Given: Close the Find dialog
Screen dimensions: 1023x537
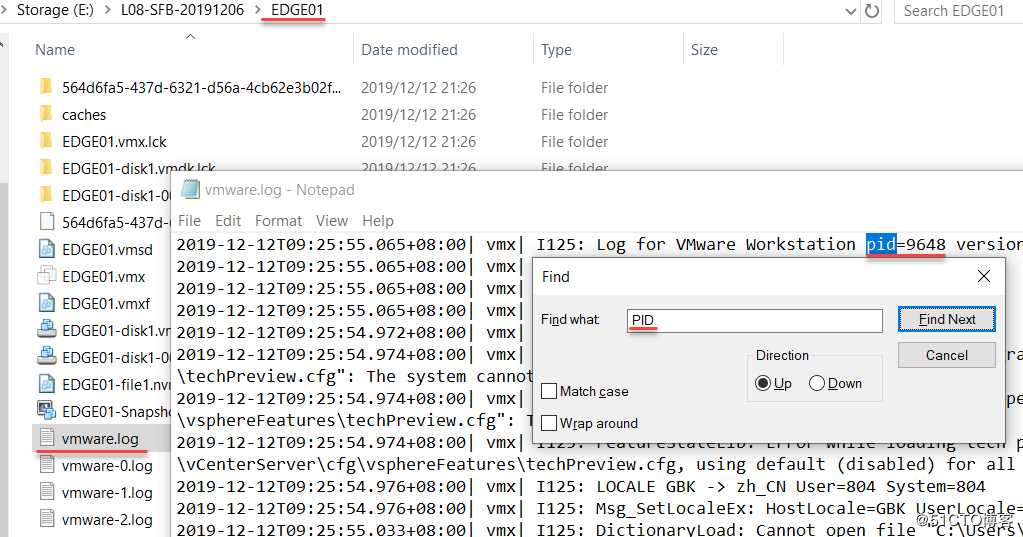Looking at the screenshot, I should pyautogui.click(x=984, y=276).
